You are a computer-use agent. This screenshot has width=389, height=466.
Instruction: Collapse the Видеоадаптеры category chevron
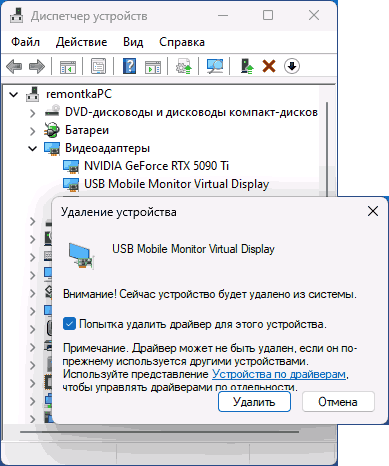[x=32, y=149]
